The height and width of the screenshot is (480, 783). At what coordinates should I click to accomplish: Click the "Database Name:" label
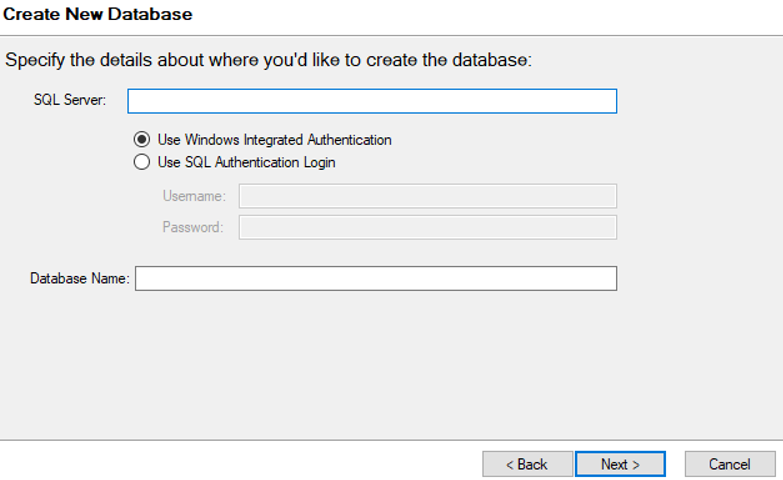click(x=80, y=279)
